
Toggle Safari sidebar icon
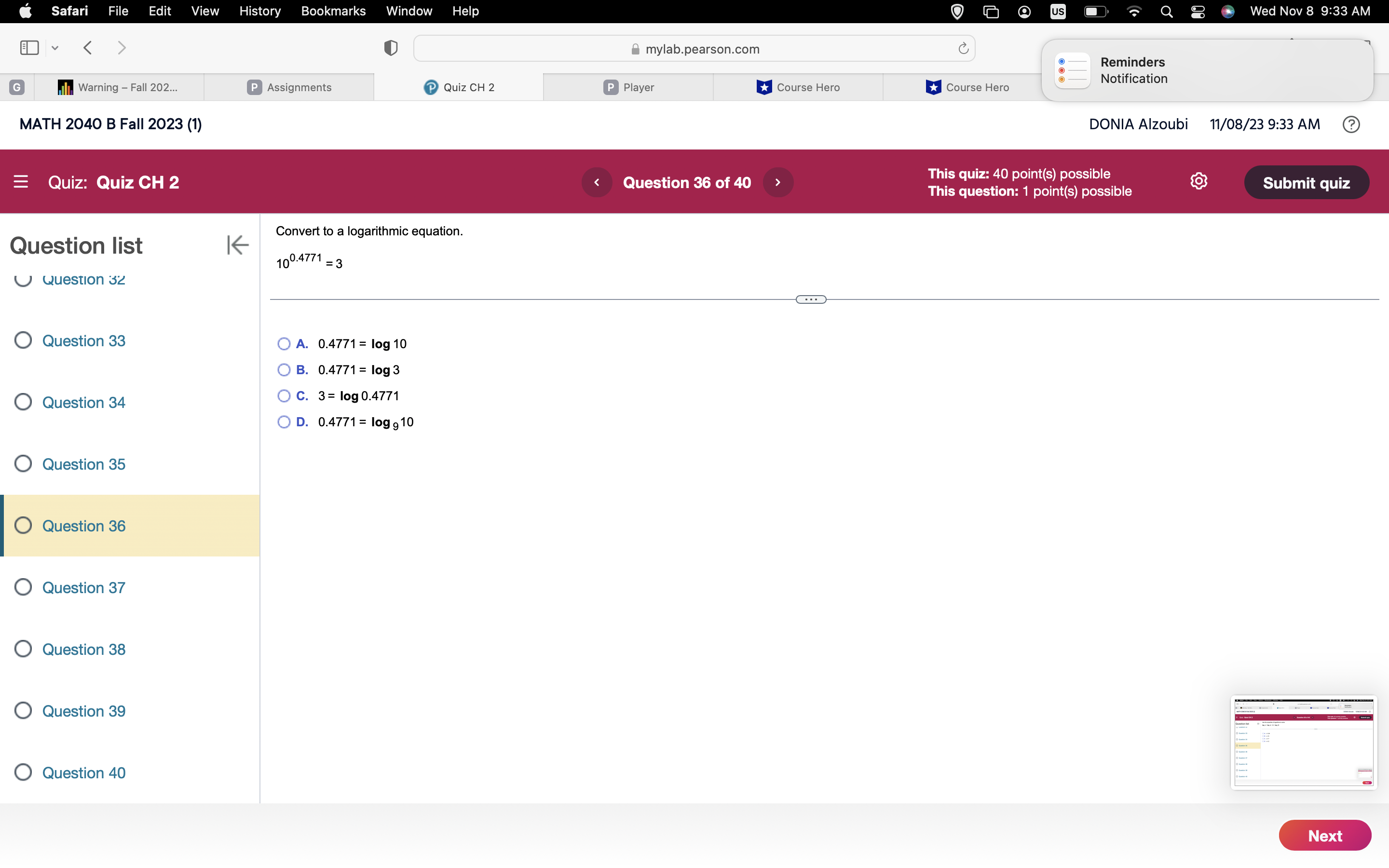(29, 48)
